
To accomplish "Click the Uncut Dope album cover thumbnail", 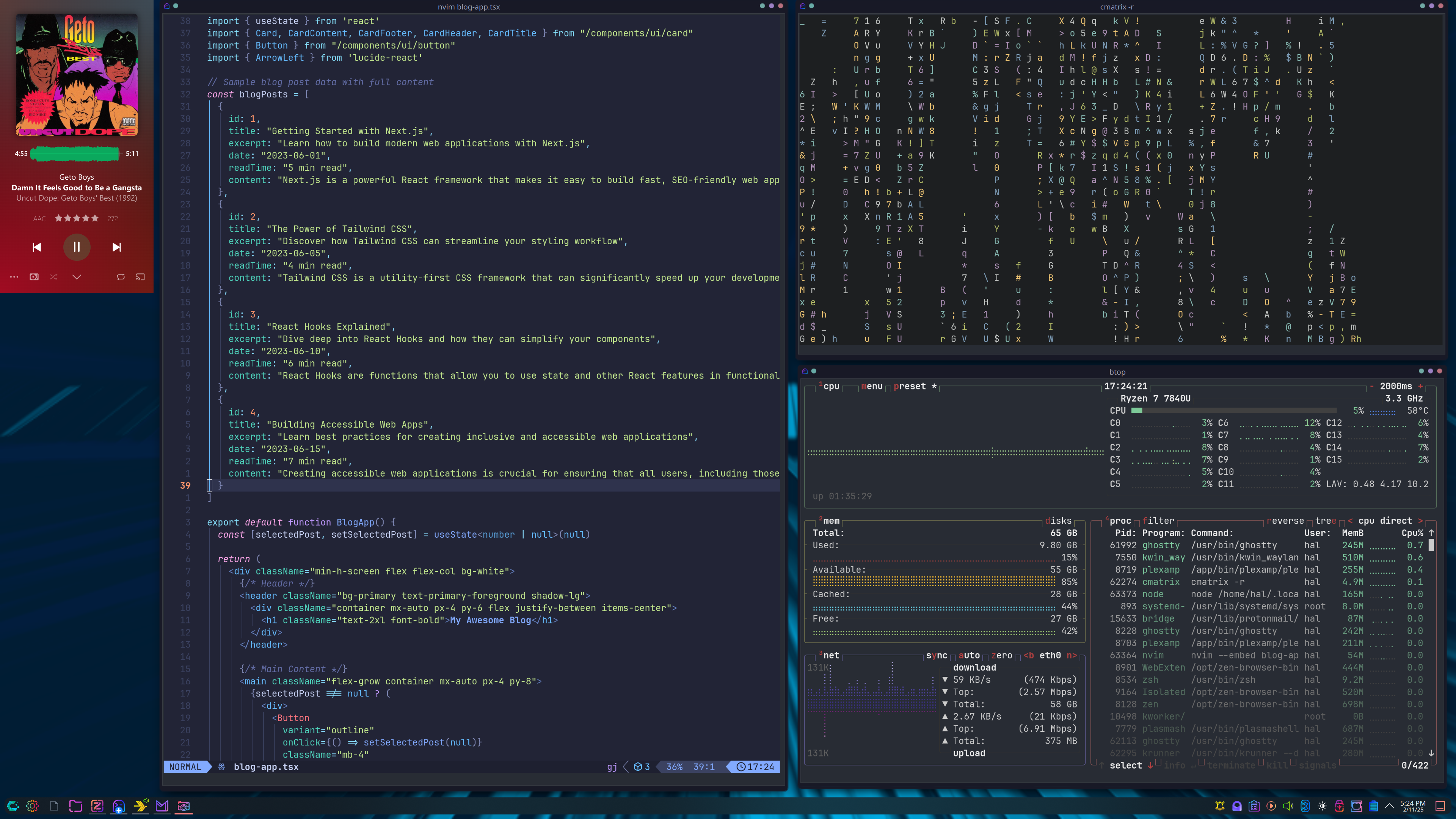I will [76, 75].
